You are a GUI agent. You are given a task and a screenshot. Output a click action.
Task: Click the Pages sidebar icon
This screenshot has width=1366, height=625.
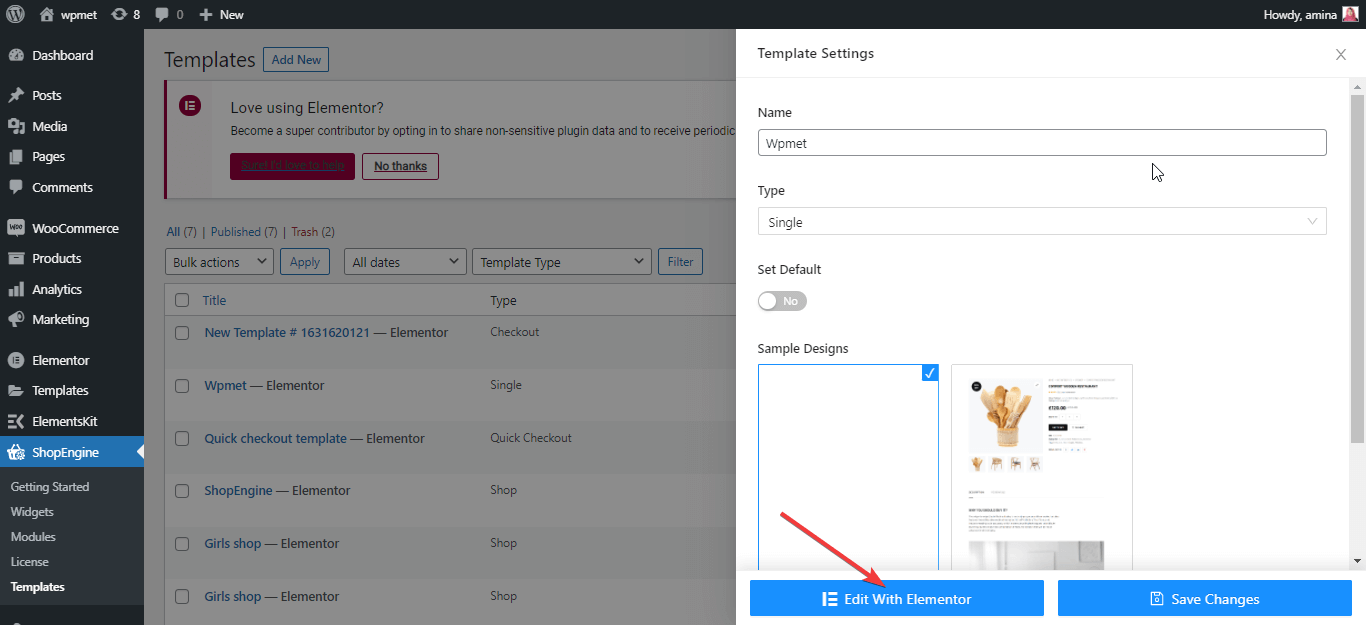(16, 157)
